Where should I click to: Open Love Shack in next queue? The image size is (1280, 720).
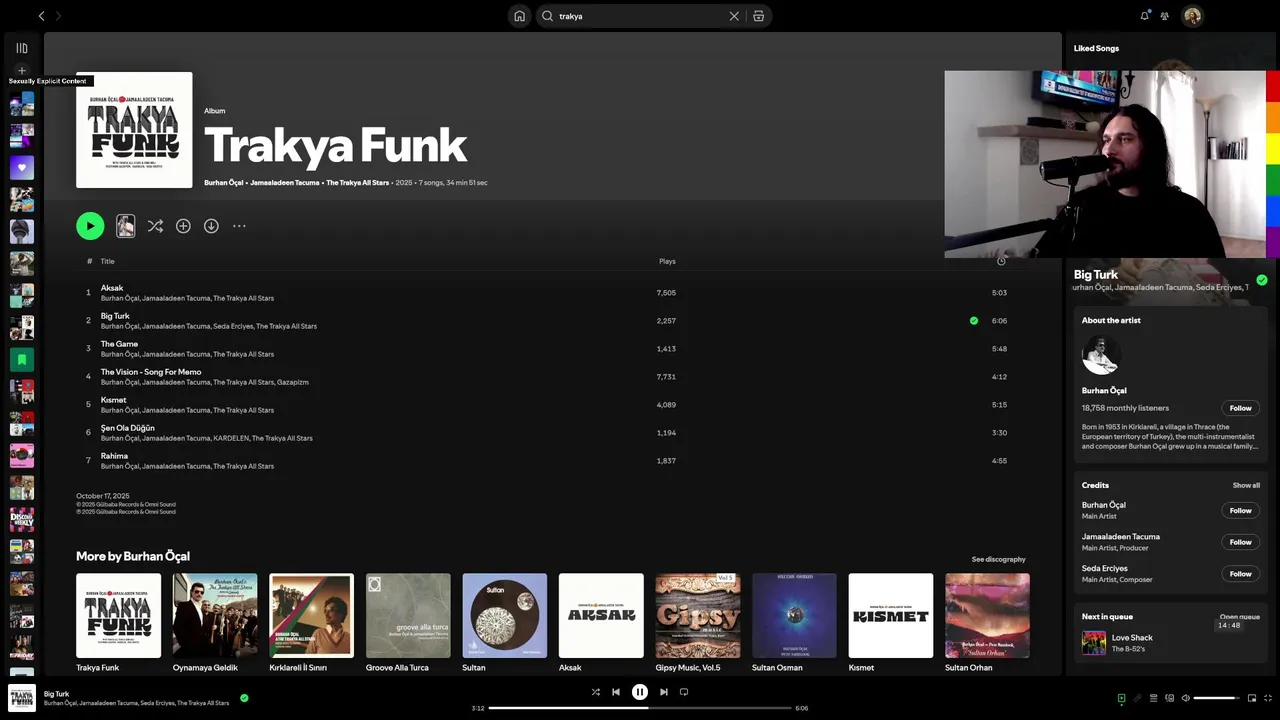(1132, 638)
